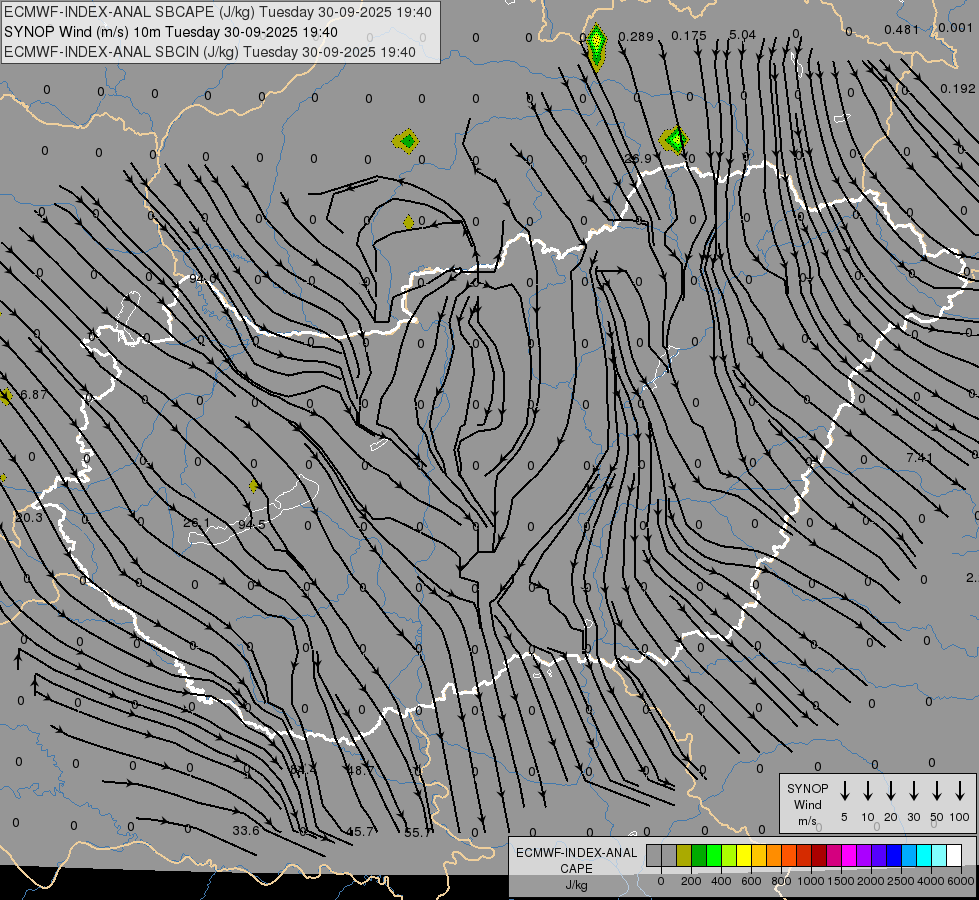This screenshot has height=900, width=979.
Task: Choose the gold swatch right of 600 tick
Action: pos(759,856)
